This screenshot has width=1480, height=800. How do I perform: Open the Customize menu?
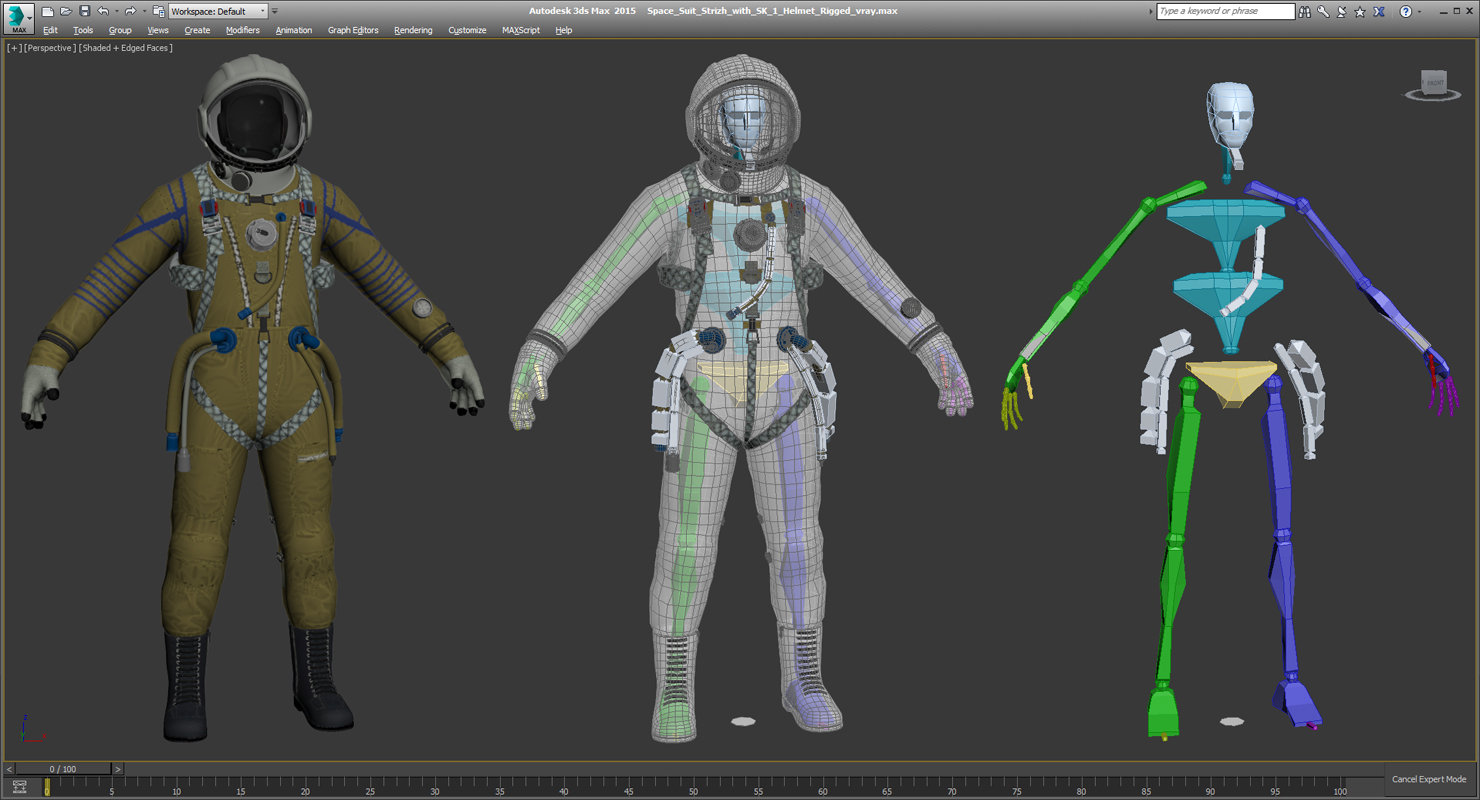[467, 30]
